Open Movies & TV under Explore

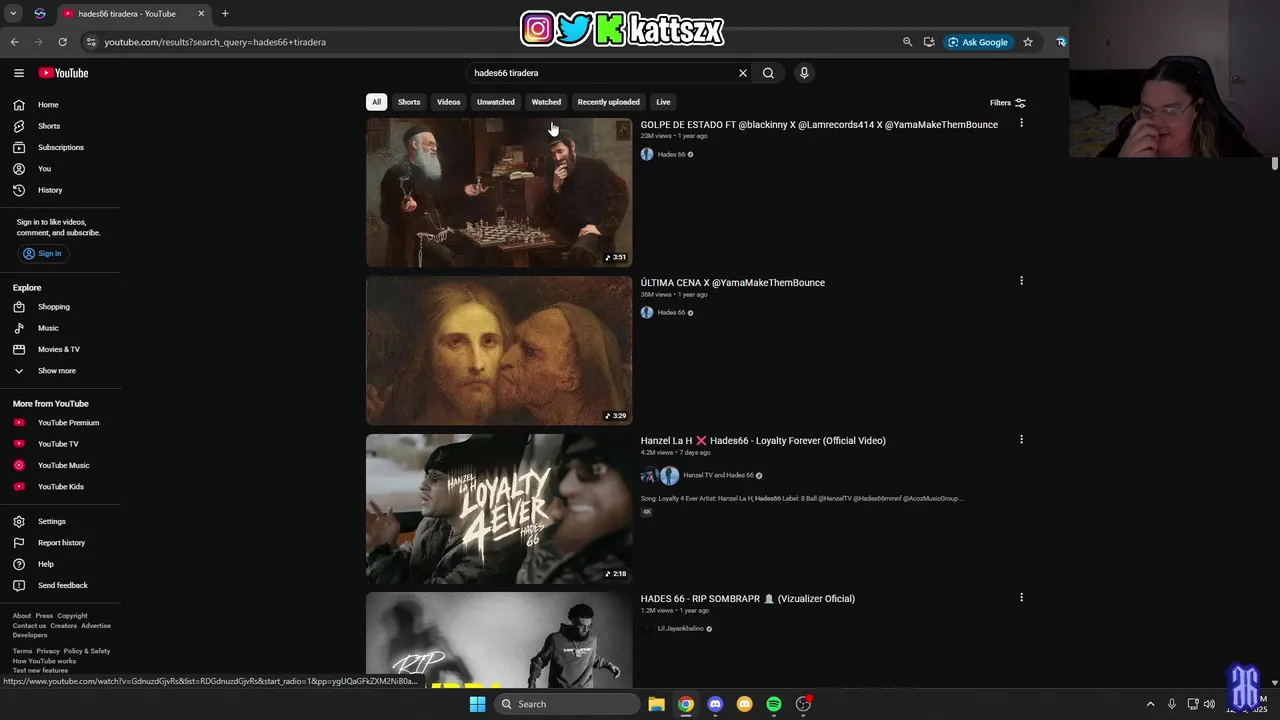point(60,349)
